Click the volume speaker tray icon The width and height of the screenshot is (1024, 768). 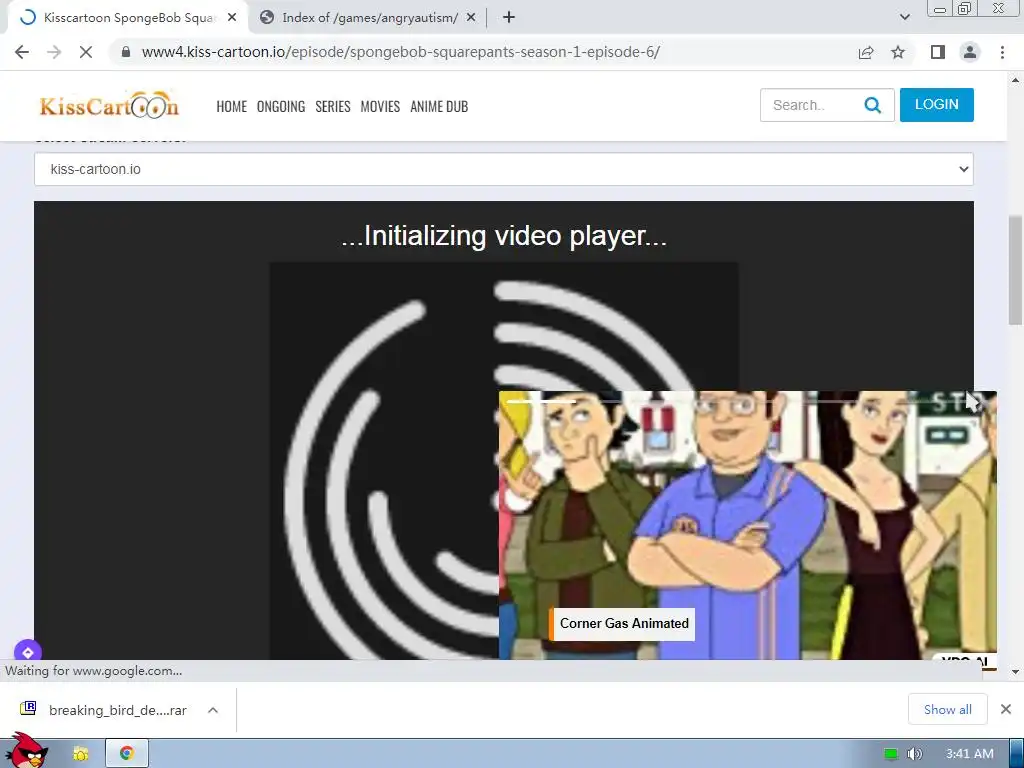click(x=914, y=754)
